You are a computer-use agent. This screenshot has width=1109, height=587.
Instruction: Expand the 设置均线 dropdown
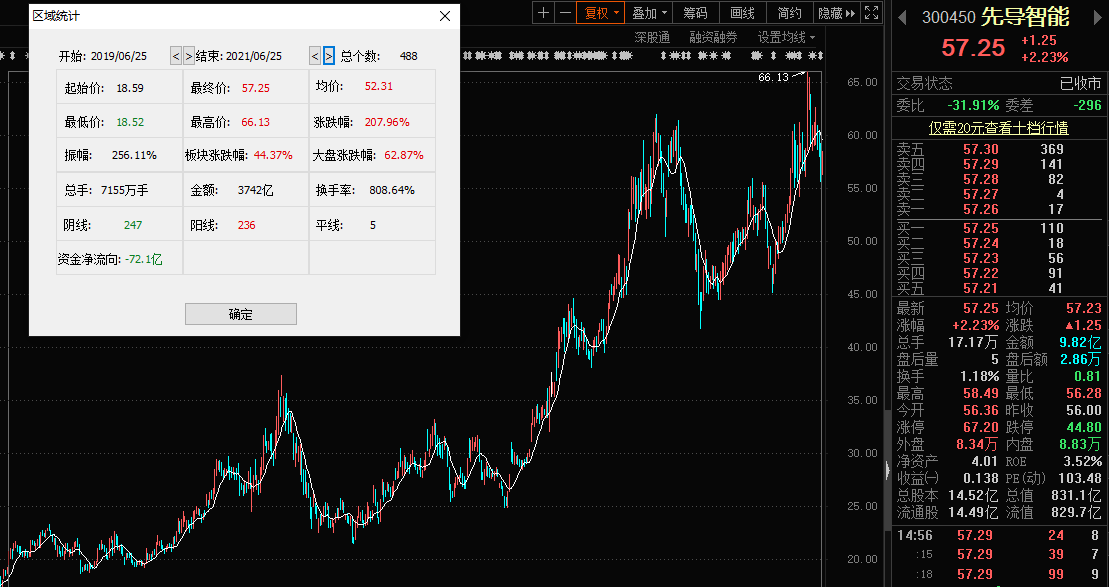pyautogui.click(x=786, y=37)
